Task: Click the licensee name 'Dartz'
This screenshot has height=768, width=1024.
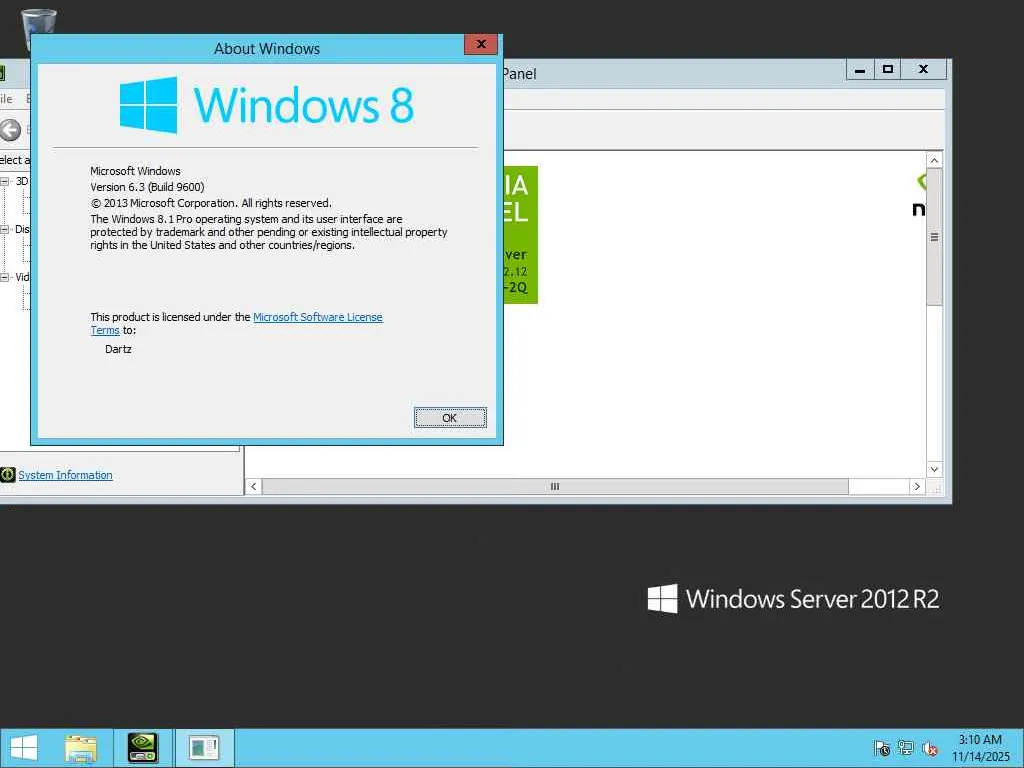Action: pos(118,349)
